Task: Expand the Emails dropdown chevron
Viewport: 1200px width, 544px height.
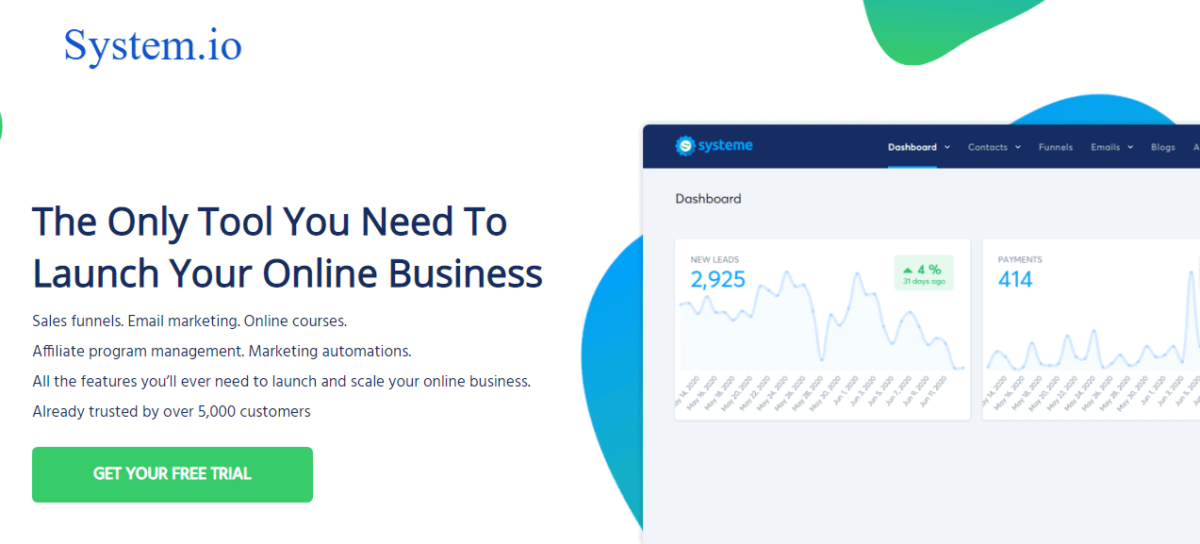Action: click(1130, 147)
